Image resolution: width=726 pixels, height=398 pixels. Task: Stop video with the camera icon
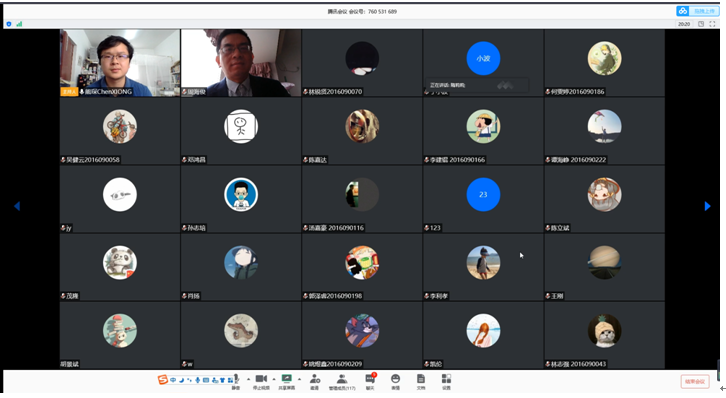(x=261, y=382)
